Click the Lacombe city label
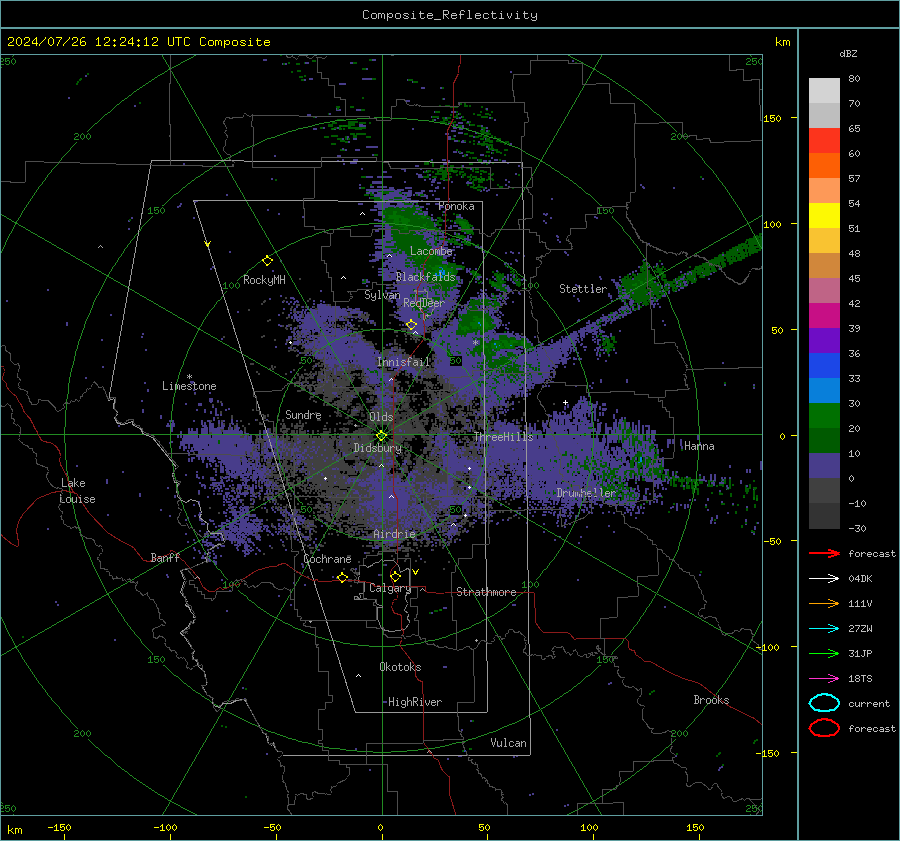Screen dimensions: 900x841 (x=431, y=251)
